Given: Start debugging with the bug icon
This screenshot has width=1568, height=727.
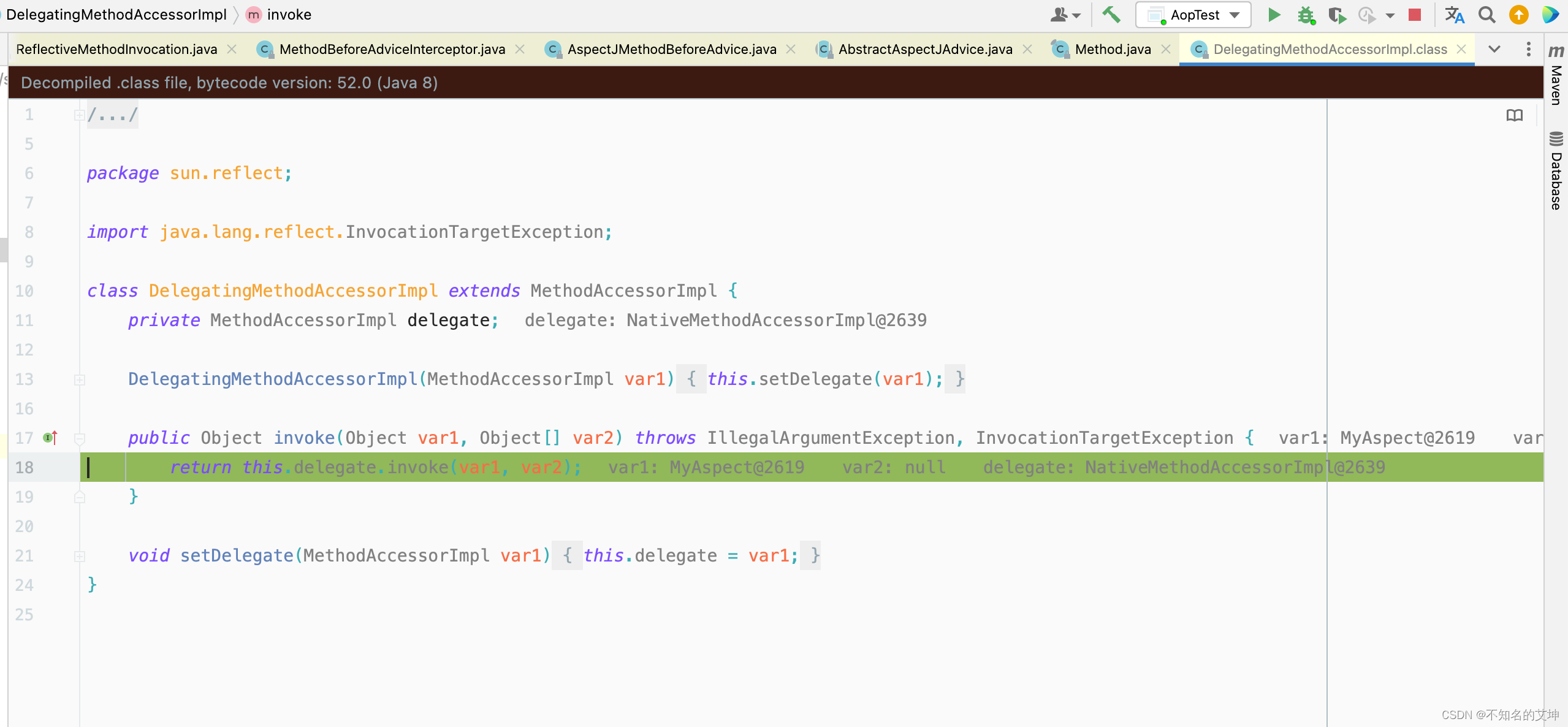Looking at the screenshot, I should coord(1306,15).
